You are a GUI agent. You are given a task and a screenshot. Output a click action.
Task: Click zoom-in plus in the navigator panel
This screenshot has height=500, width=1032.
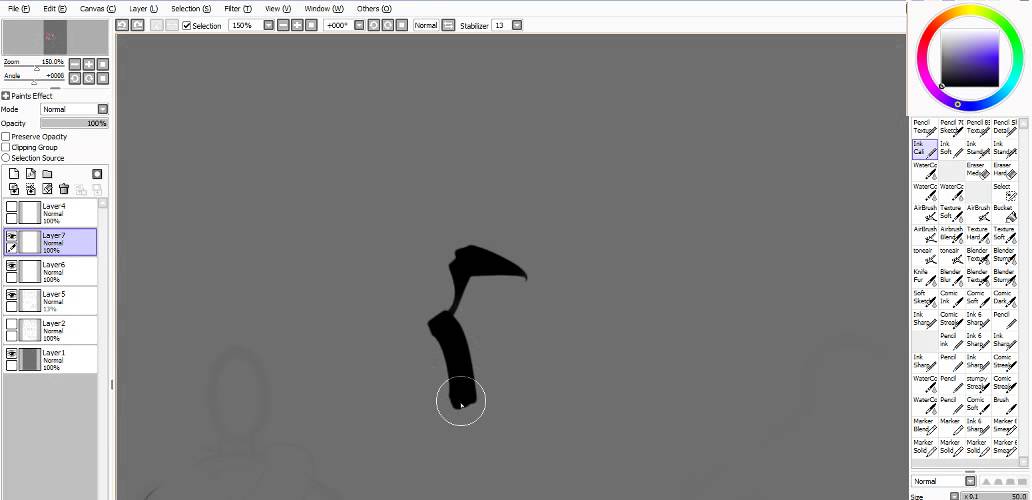[x=89, y=64]
